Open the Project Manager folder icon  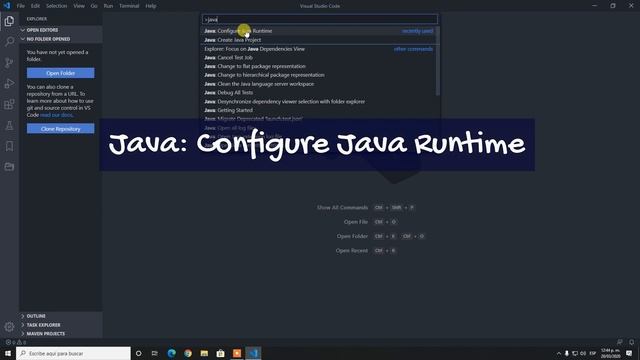point(9,167)
